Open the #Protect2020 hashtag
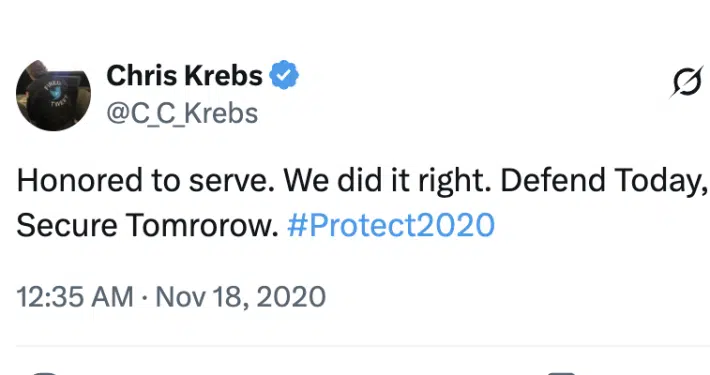The height and width of the screenshot is (375, 710). (x=391, y=225)
